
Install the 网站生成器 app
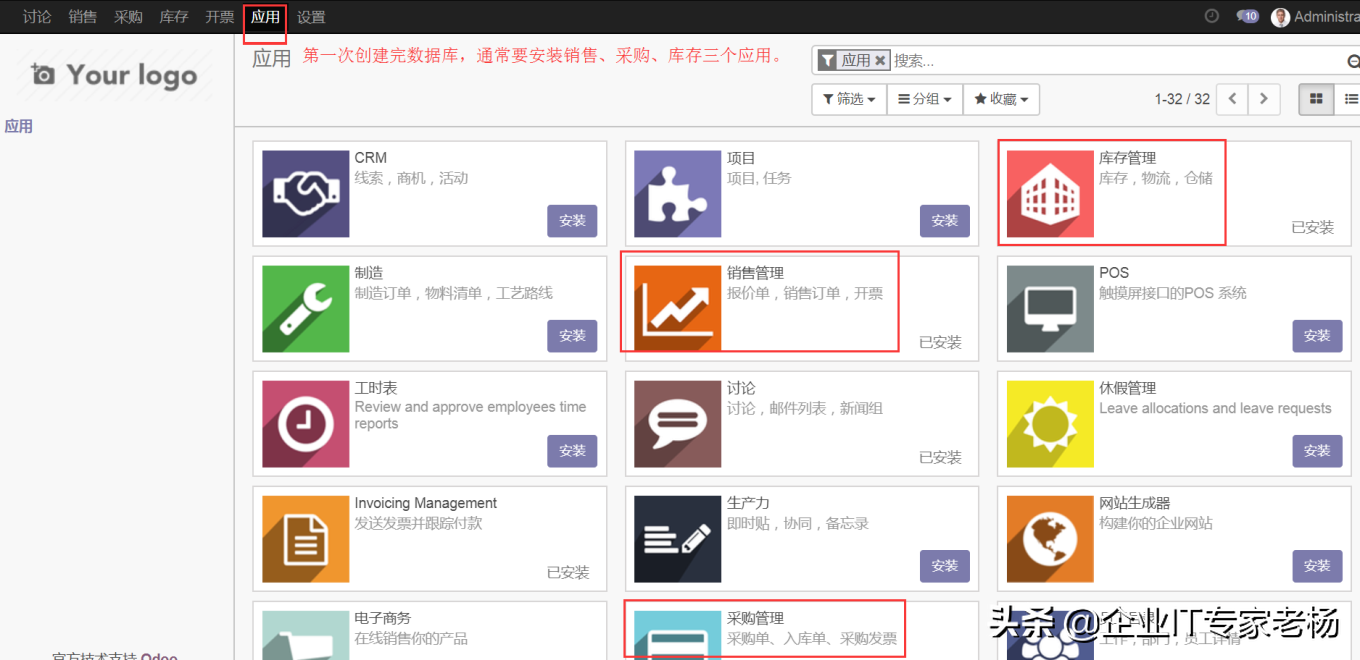pyautogui.click(x=1317, y=565)
